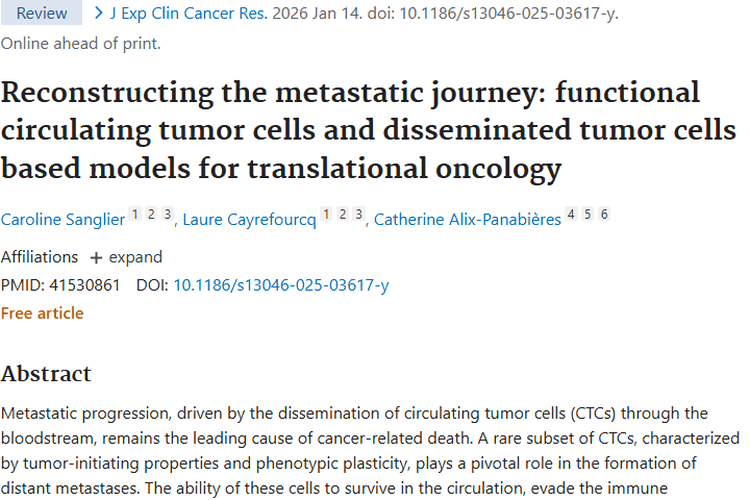Image resolution: width=750 pixels, height=500 pixels.
Task: Click affiliation 3 superscript next to Laure Cayrefourcq
Action: pyautogui.click(x=358, y=215)
